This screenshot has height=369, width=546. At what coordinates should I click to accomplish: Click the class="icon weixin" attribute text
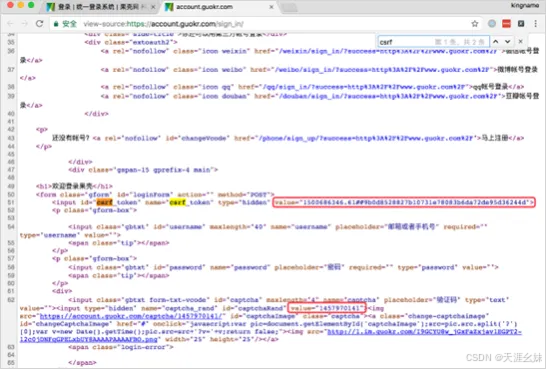pos(211,51)
